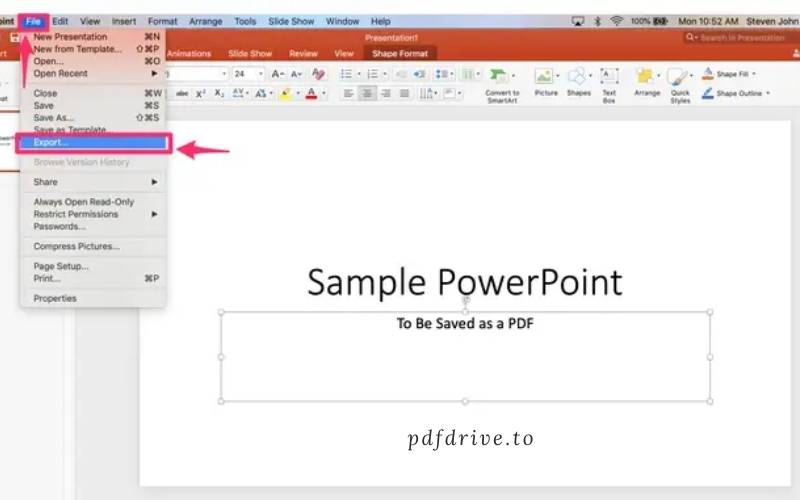
Task: Expand the highlight color dropdown arrow
Action: point(298,93)
